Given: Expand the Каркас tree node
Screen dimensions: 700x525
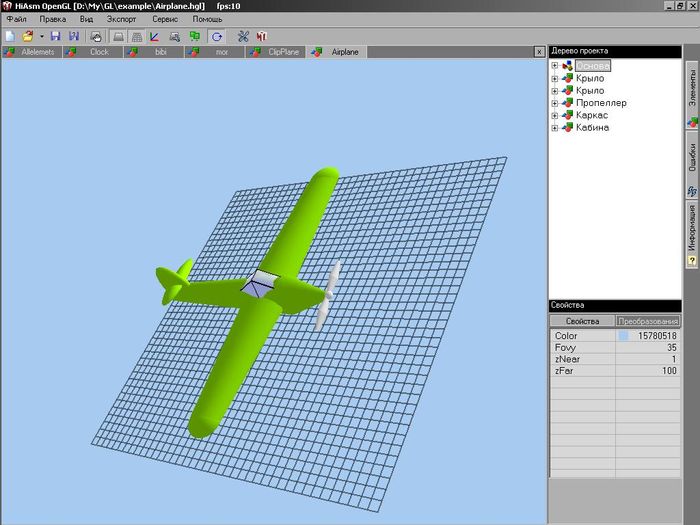Looking at the screenshot, I should click(555, 116).
